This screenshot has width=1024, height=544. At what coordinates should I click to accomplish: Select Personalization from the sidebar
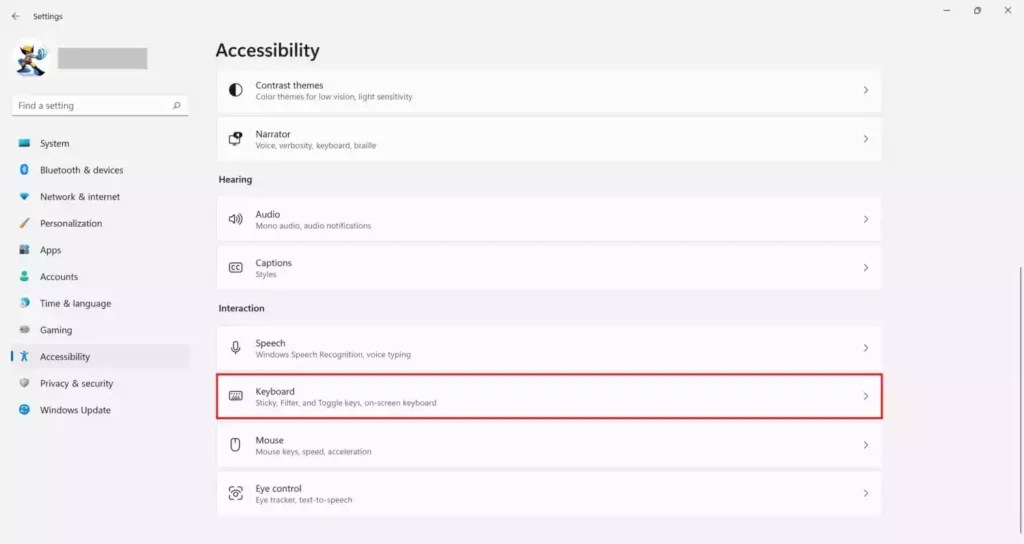pos(71,223)
